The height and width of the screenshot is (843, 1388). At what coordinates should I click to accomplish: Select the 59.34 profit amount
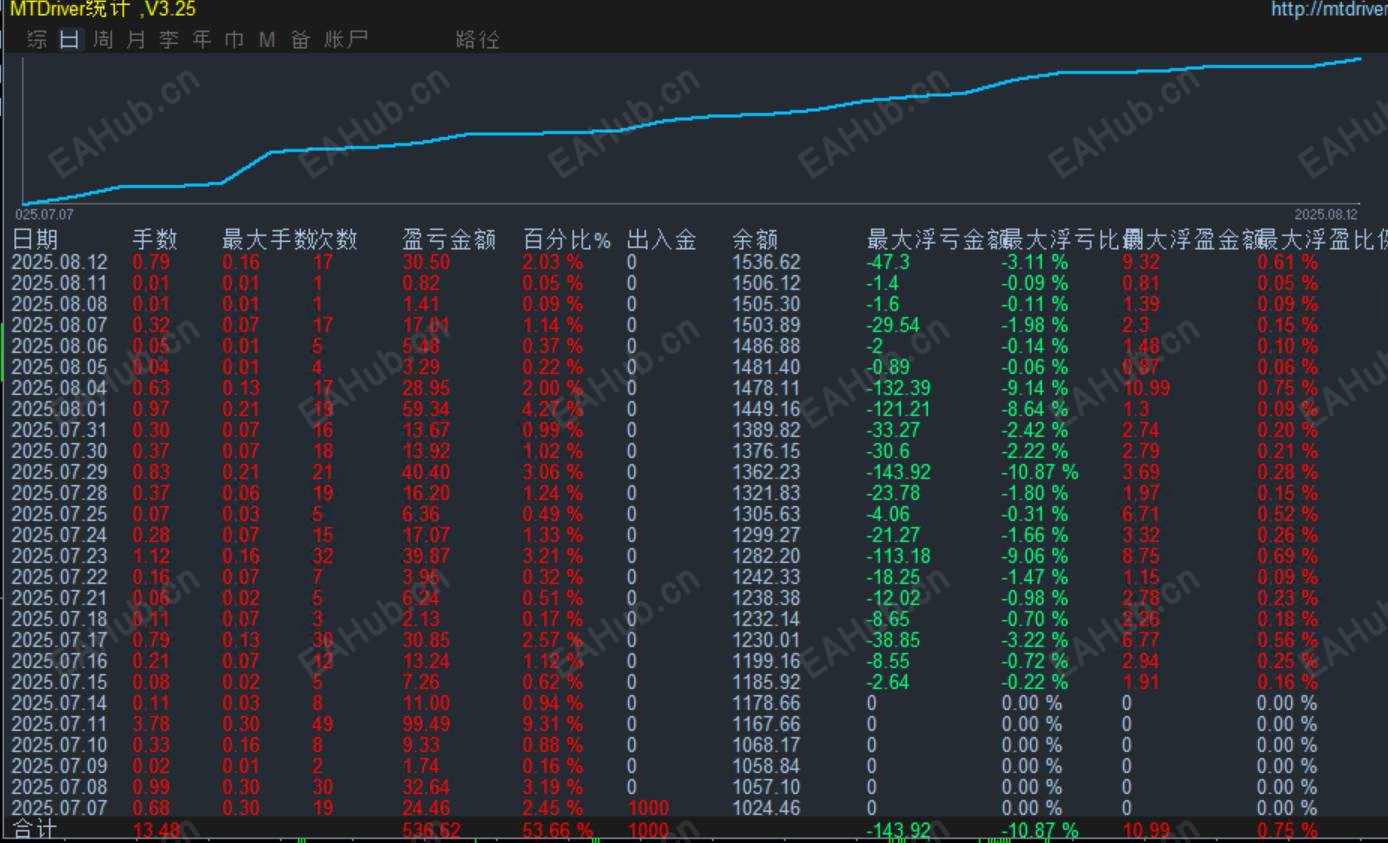pos(426,409)
